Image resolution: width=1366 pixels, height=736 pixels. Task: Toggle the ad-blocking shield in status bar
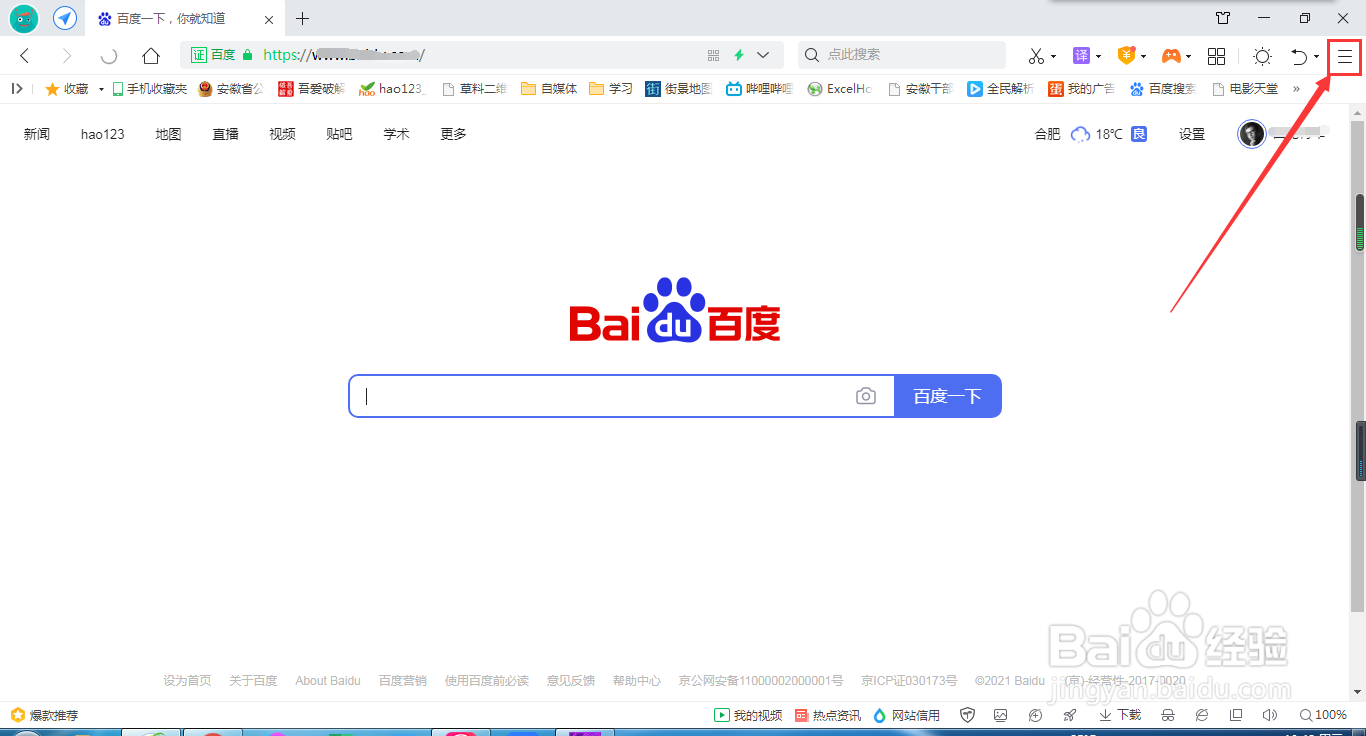point(967,715)
